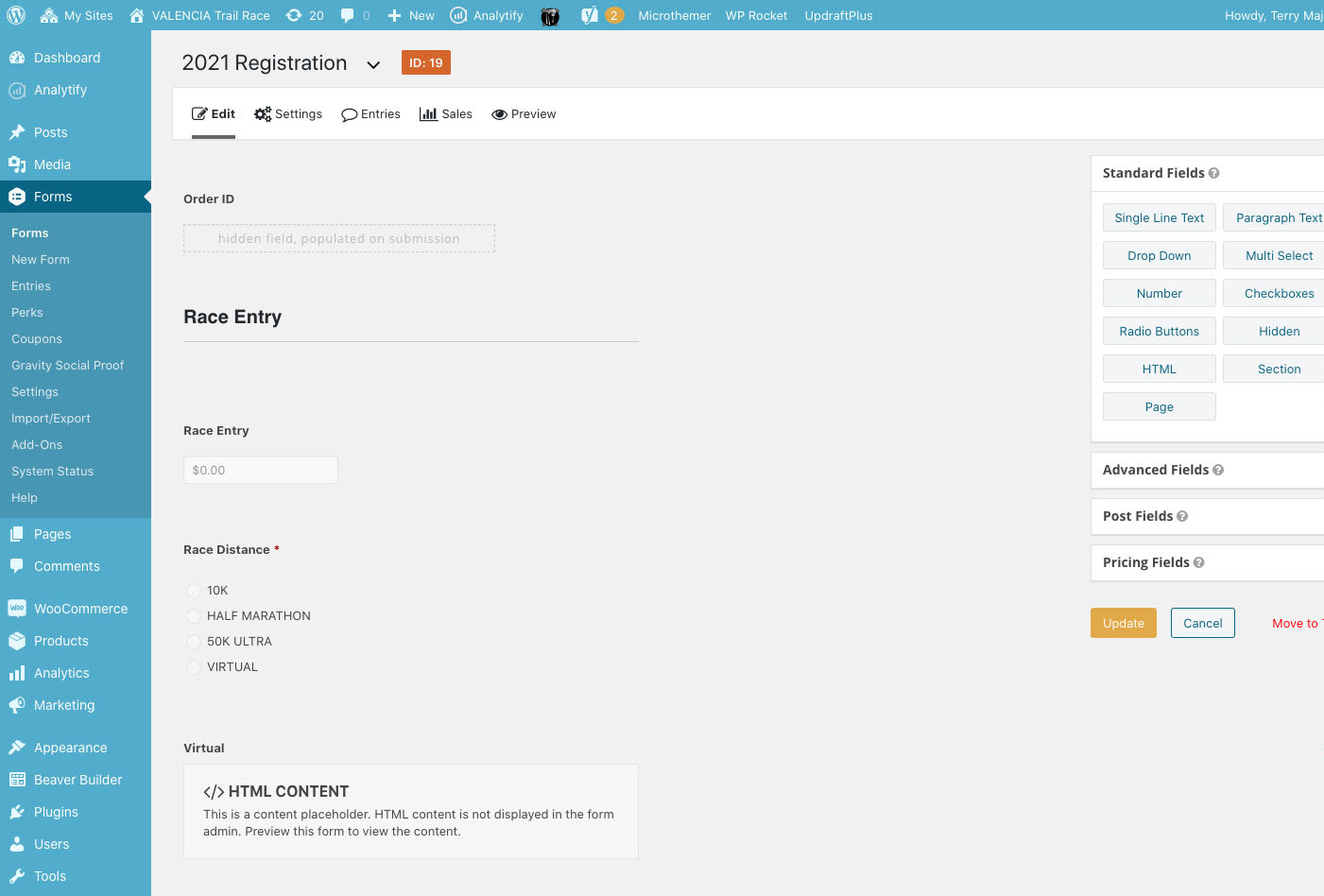Click the Posts pin icon
1324x896 pixels.
(x=17, y=132)
